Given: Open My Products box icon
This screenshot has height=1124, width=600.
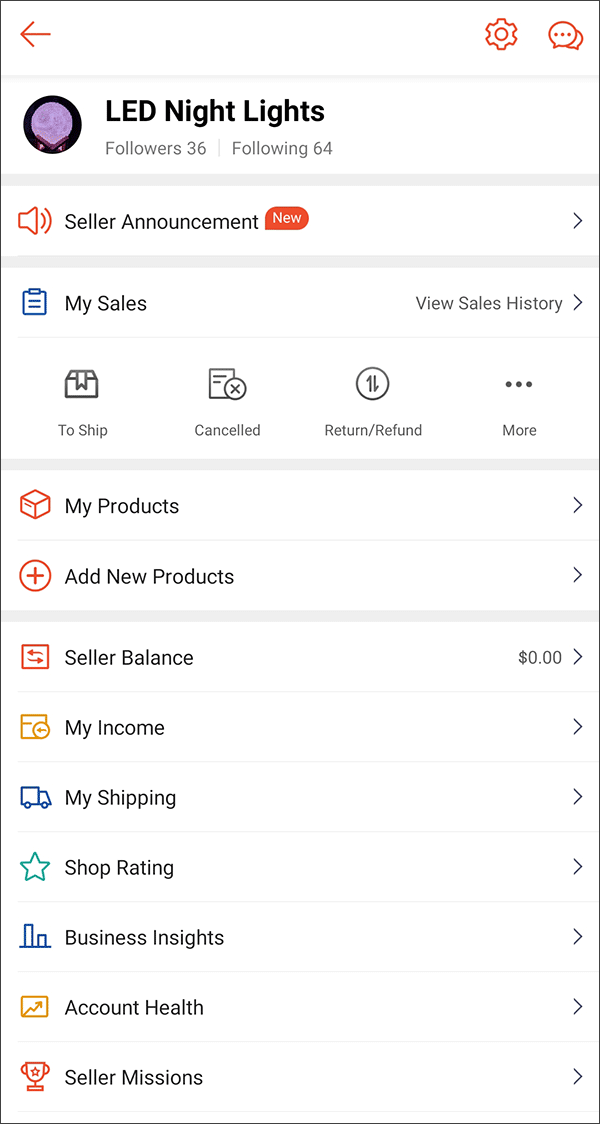Looking at the screenshot, I should (x=35, y=505).
